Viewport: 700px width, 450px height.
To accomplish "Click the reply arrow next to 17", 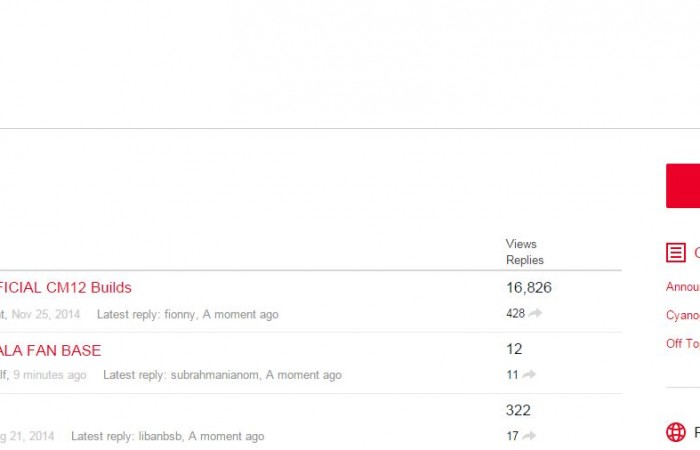I will (x=529, y=436).
